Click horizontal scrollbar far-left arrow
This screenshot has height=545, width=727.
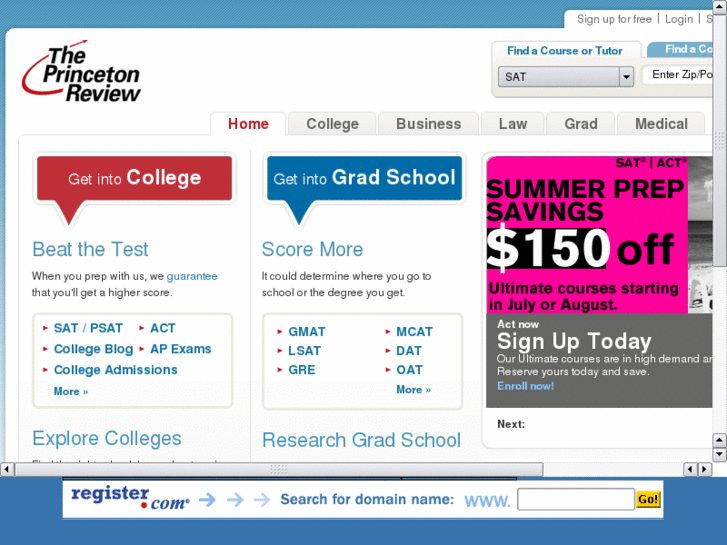(6, 469)
